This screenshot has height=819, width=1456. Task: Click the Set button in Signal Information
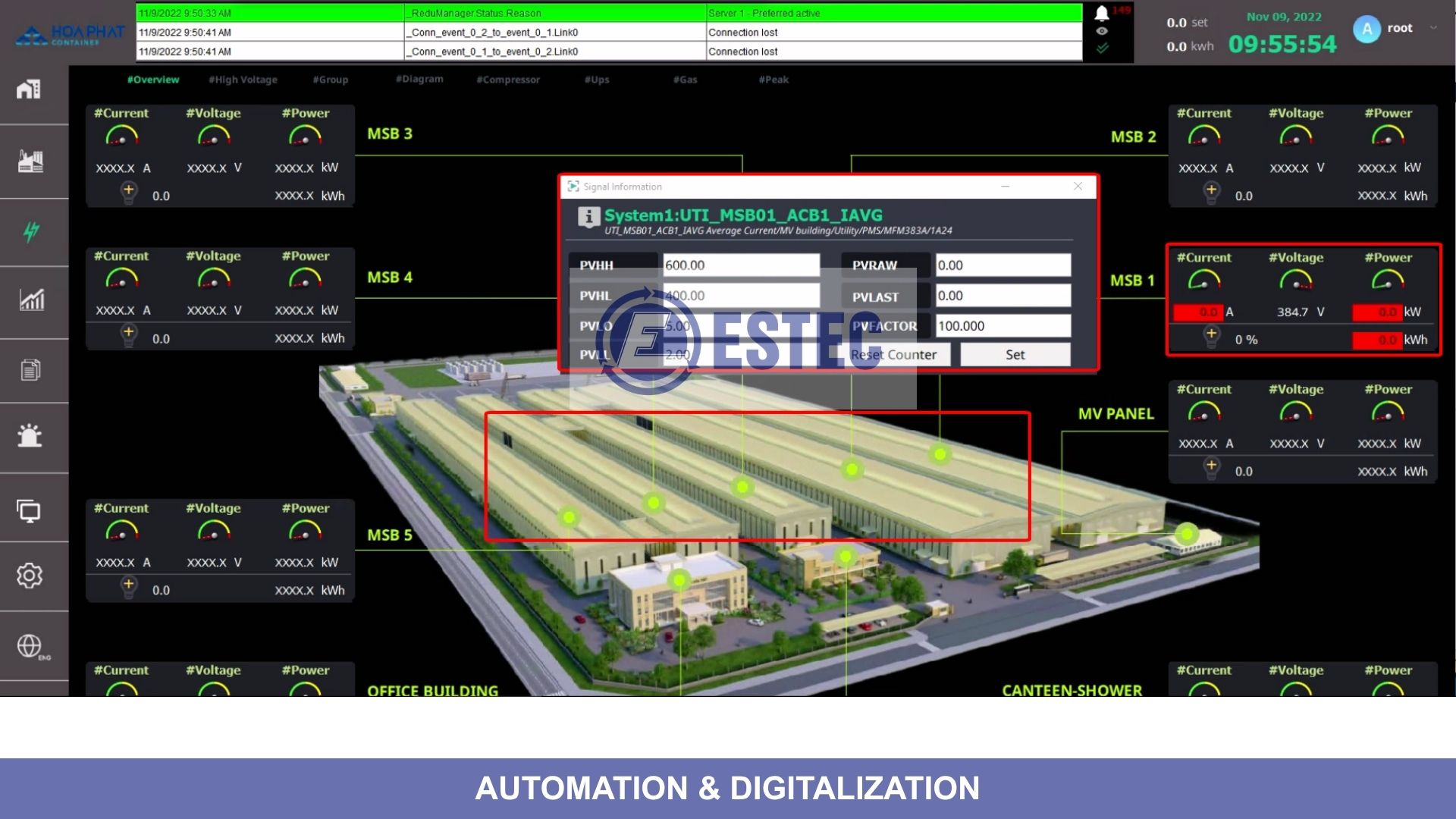pos(1015,354)
